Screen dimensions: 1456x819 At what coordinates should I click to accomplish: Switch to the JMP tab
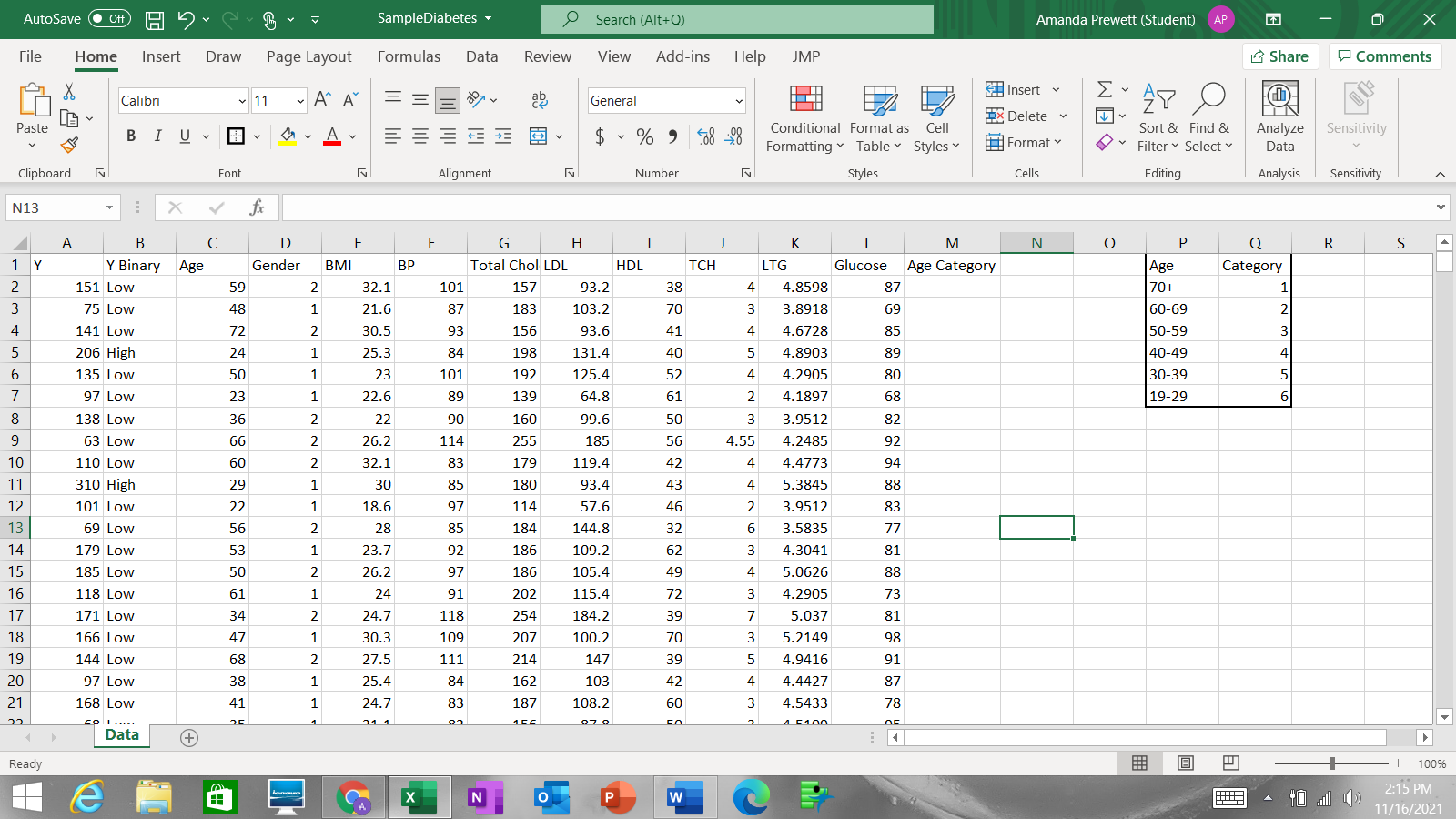[805, 56]
